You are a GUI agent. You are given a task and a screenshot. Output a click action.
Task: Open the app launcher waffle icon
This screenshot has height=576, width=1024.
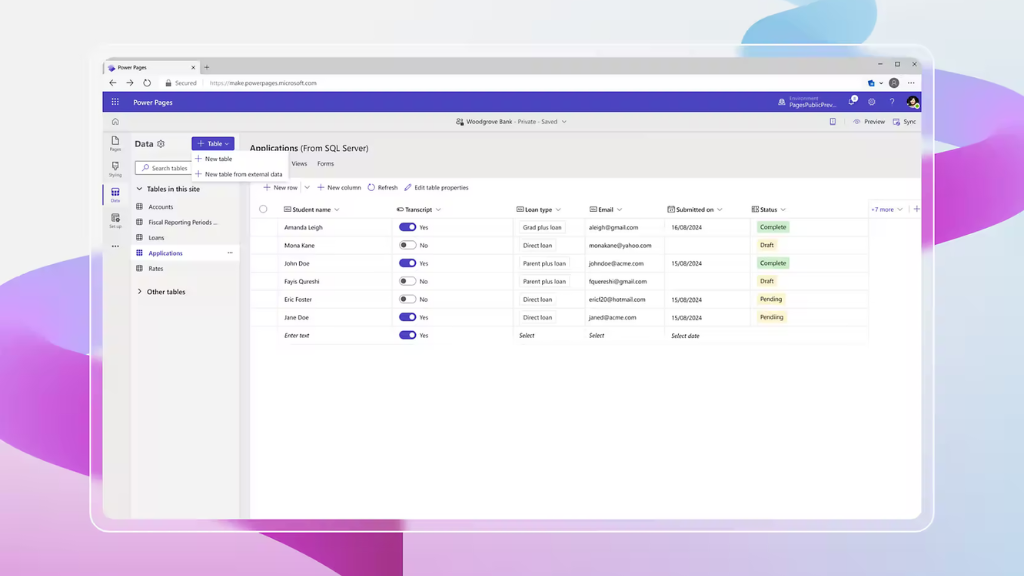pos(115,102)
